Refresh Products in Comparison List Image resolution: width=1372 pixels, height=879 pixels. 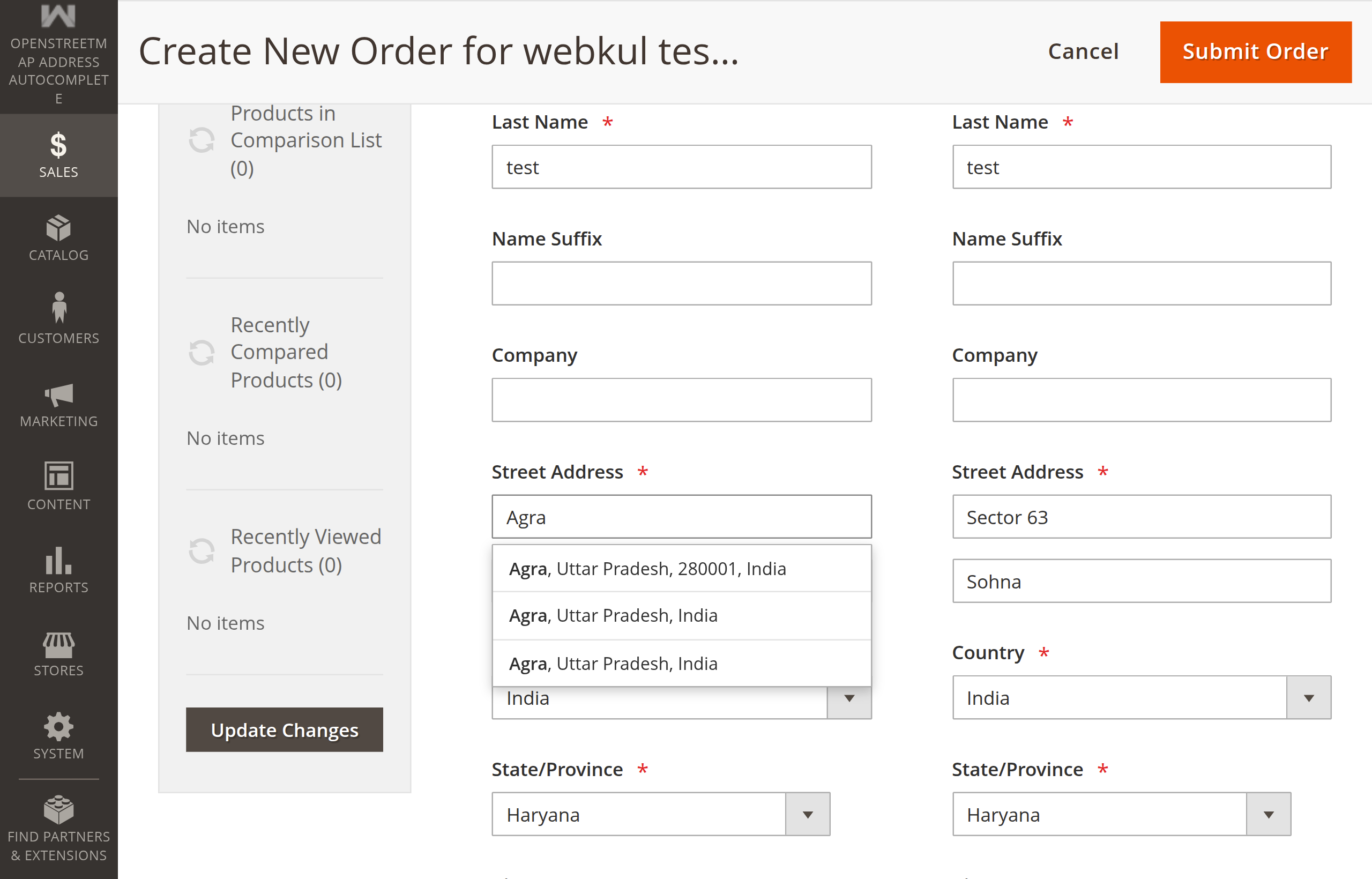202,140
